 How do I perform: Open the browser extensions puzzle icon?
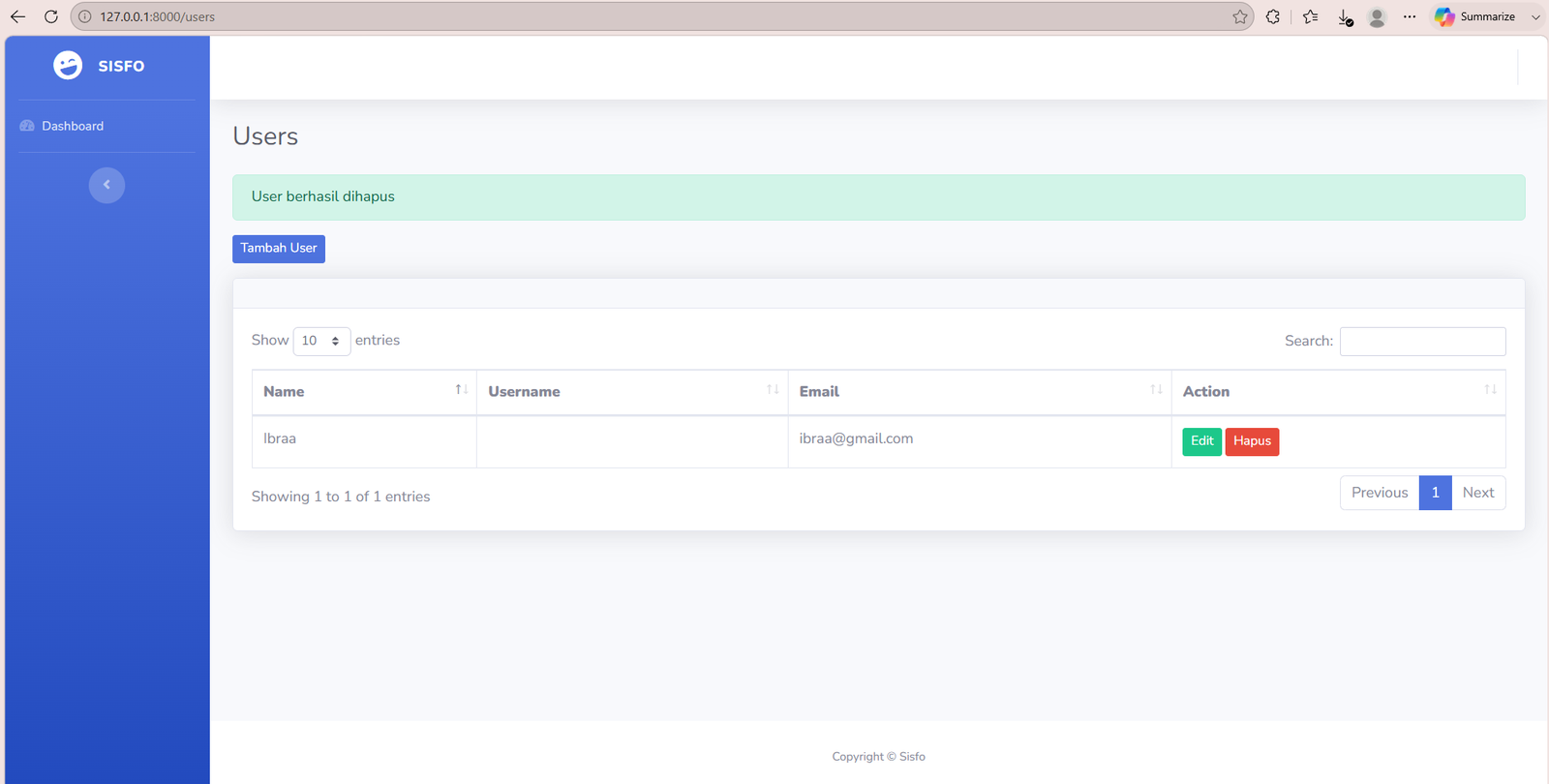[x=1273, y=16]
